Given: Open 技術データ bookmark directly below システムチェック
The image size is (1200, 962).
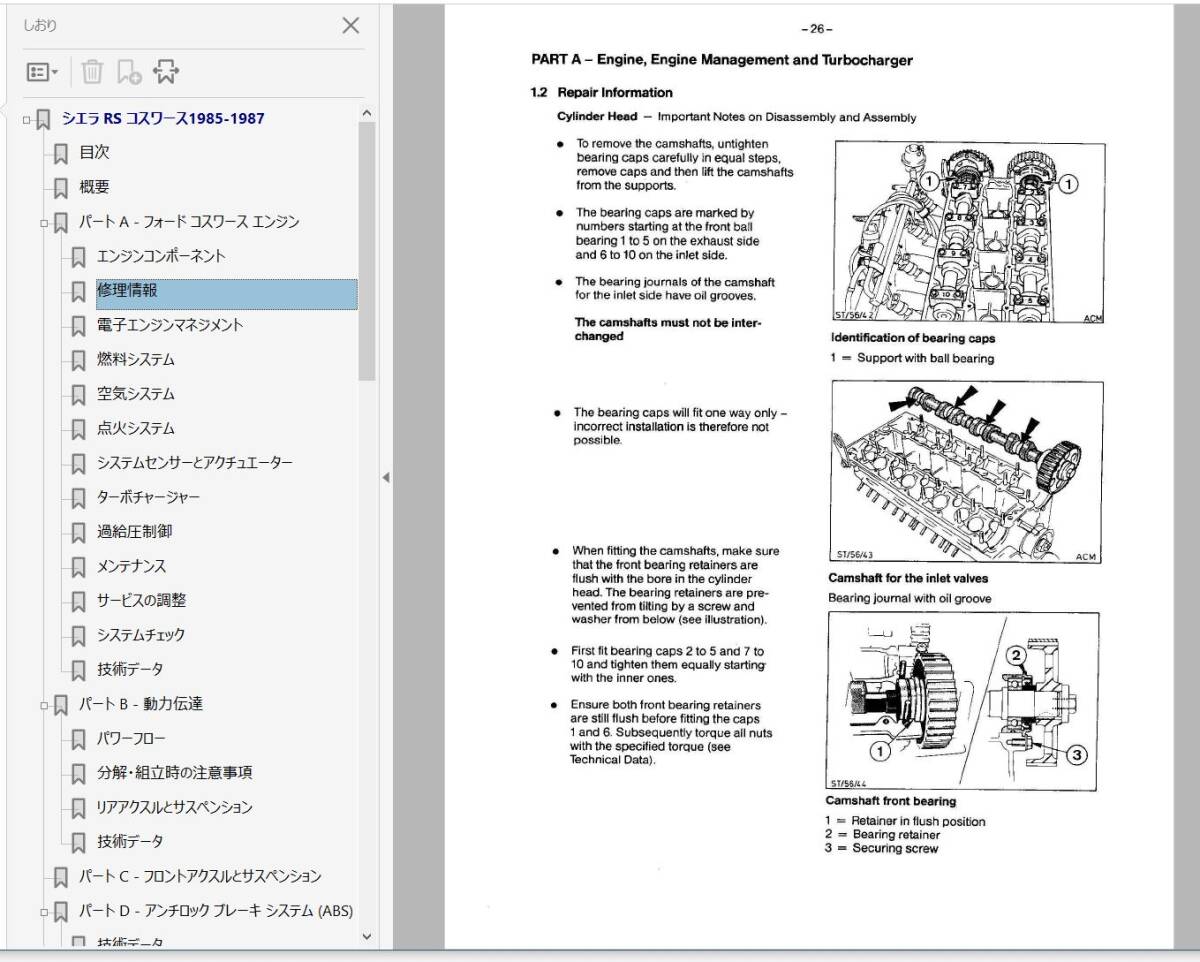Looking at the screenshot, I should pyautogui.click(x=130, y=670).
